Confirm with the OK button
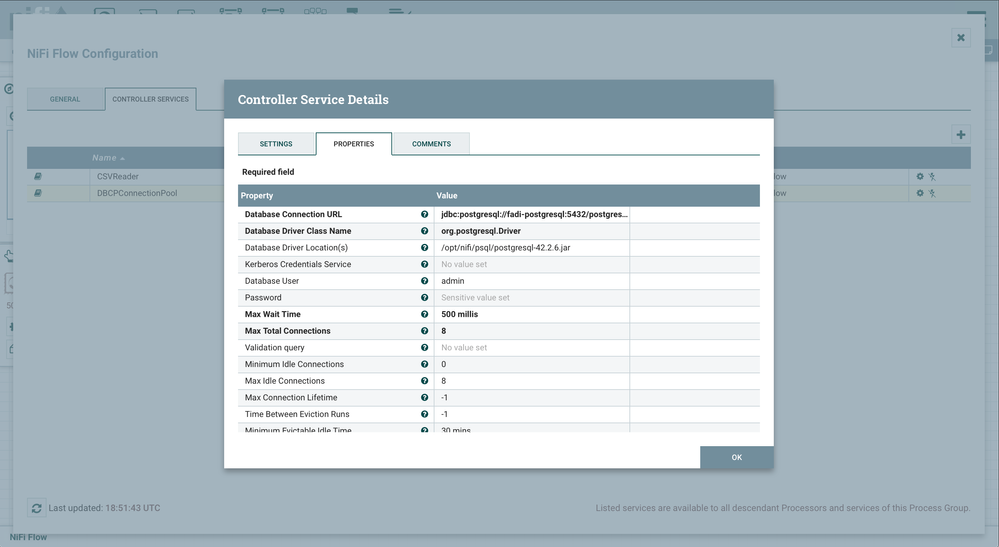This screenshot has width=999, height=547. coord(737,457)
